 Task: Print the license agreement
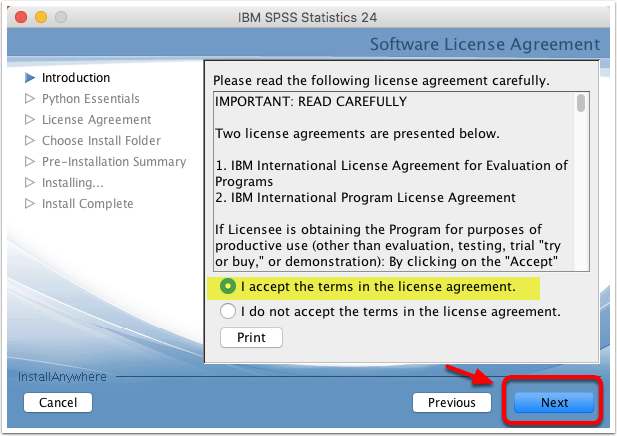point(251,337)
